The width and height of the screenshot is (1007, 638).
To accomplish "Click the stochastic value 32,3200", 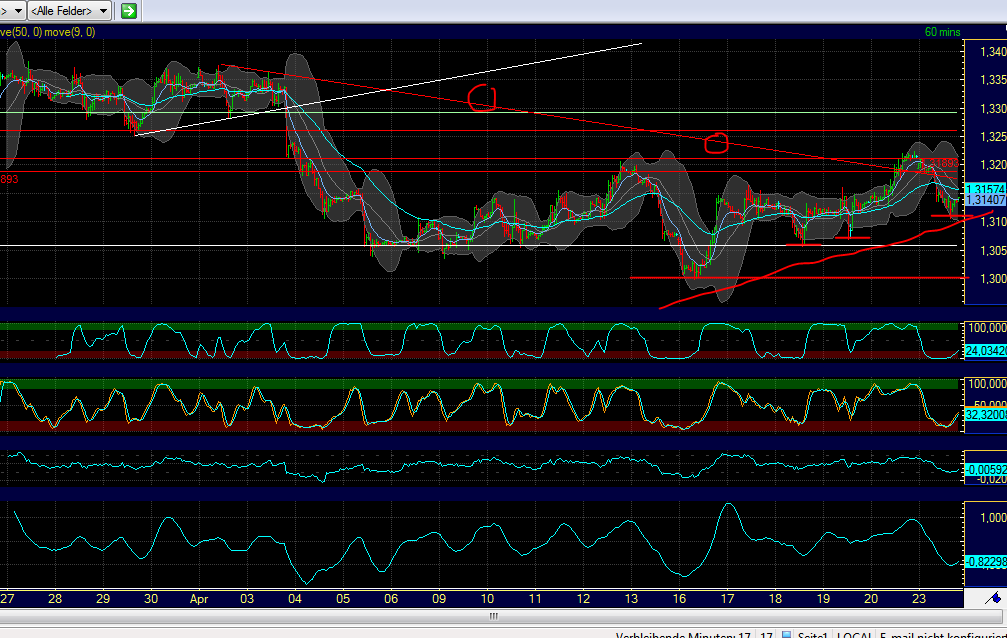I will pyautogui.click(x=985, y=415).
